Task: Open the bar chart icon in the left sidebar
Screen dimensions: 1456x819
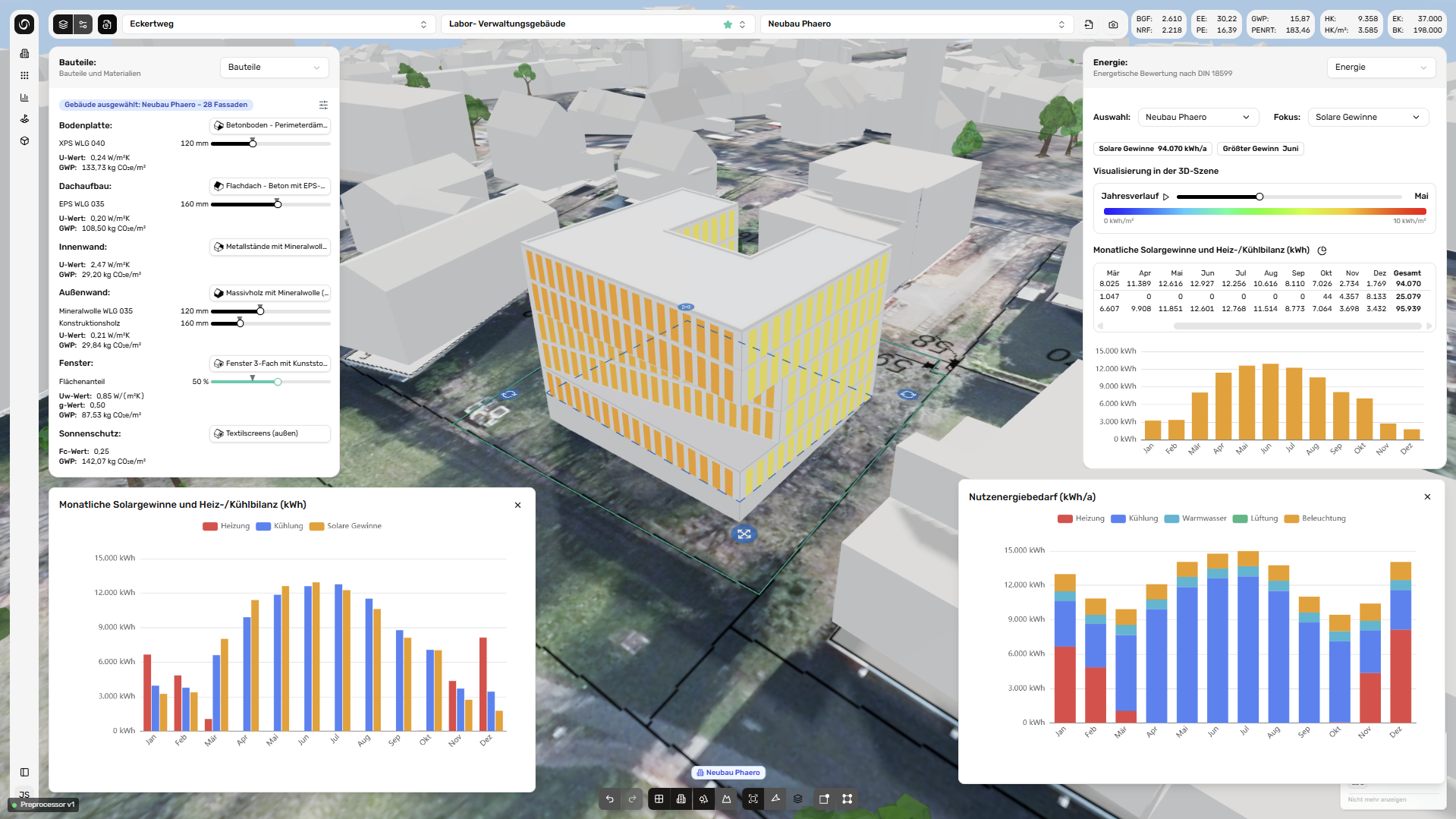Action: (24, 97)
